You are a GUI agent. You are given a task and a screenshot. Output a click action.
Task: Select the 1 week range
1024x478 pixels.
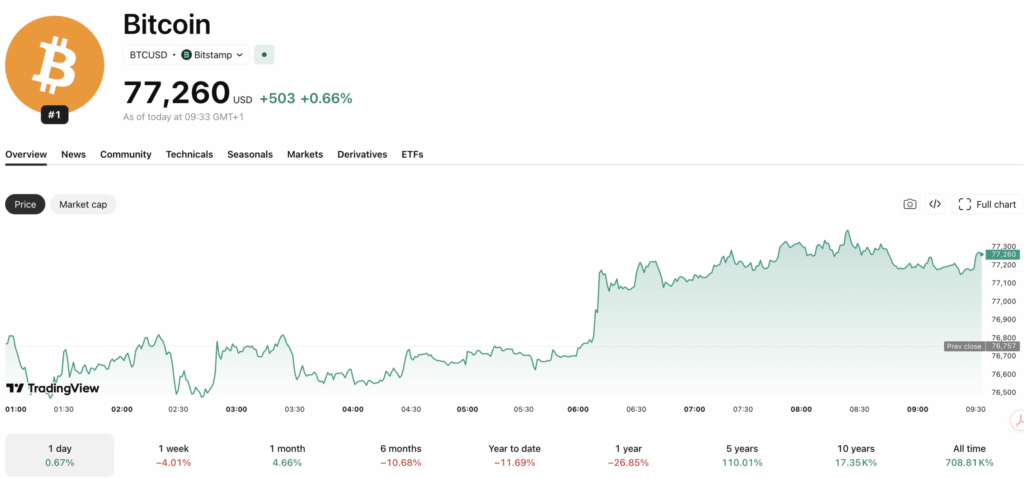(x=173, y=455)
